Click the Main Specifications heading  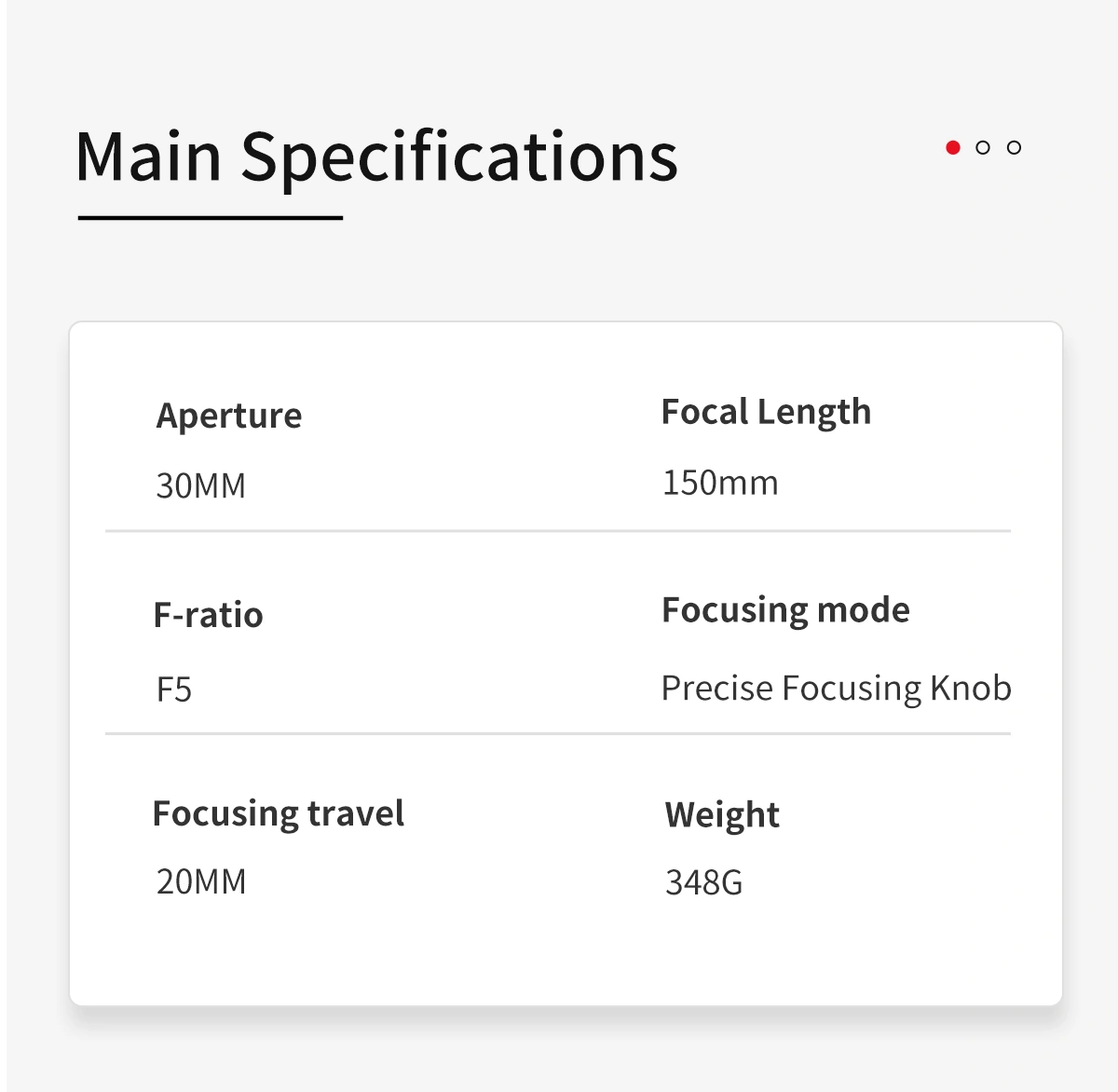376,156
